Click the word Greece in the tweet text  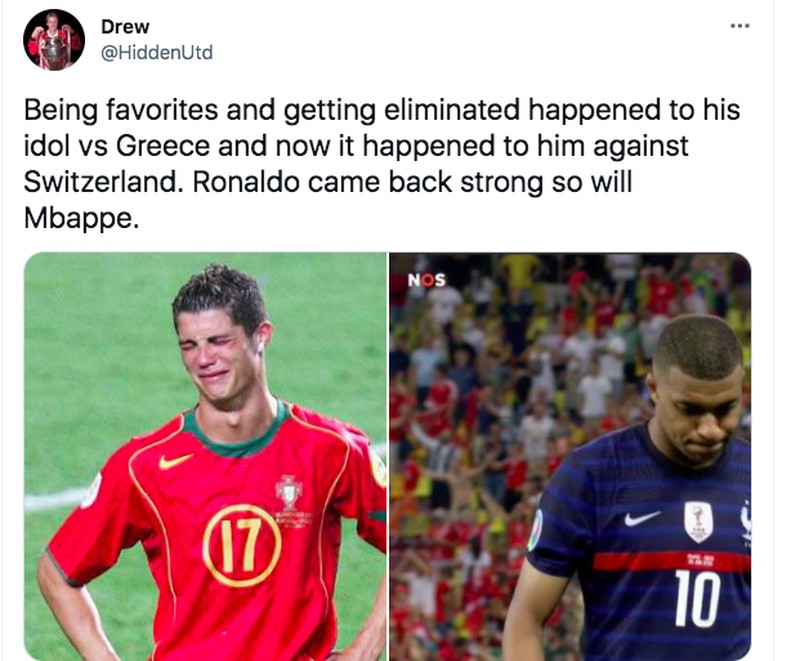(163, 146)
